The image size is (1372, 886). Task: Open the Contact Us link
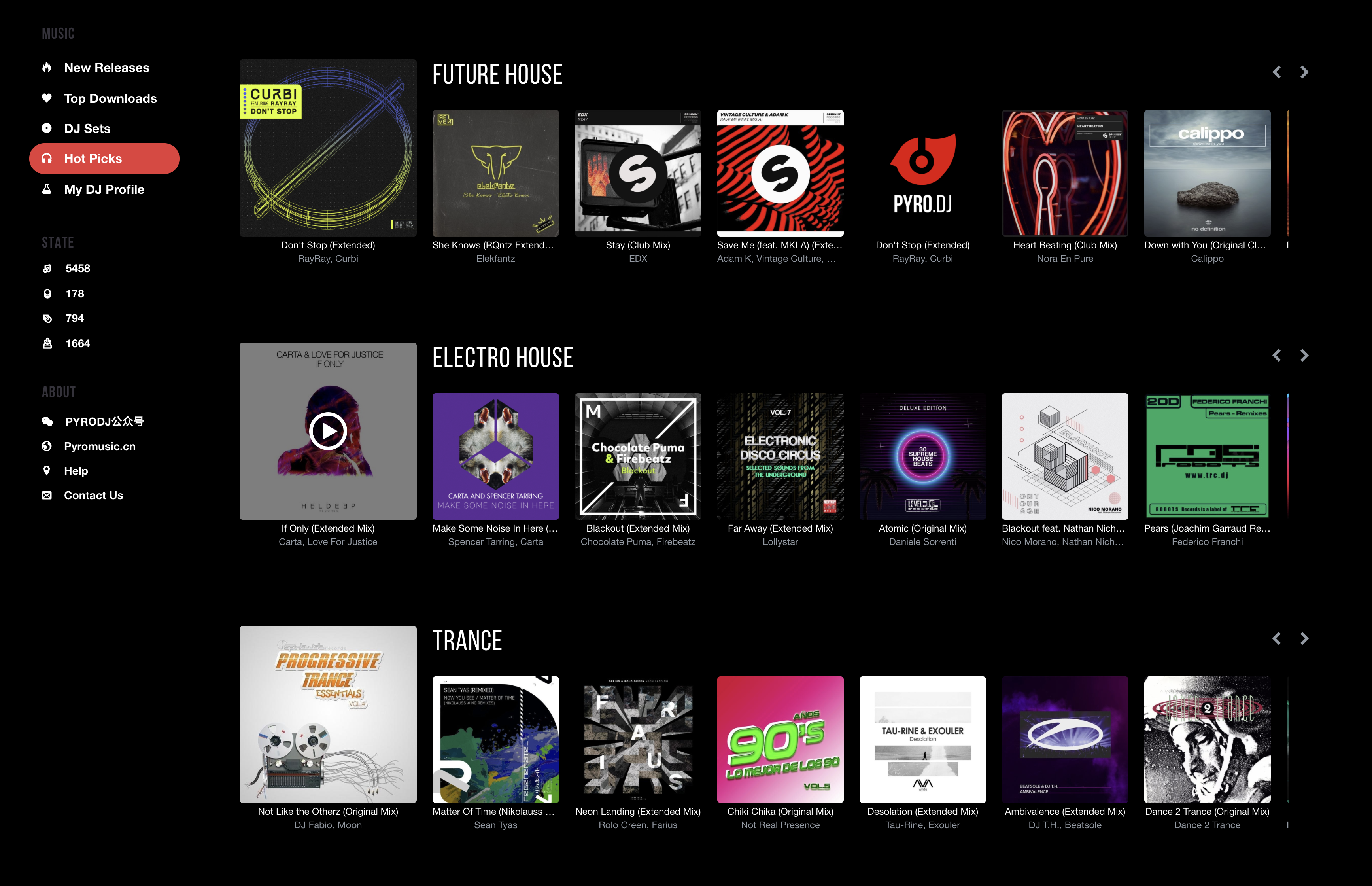[x=93, y=495]
